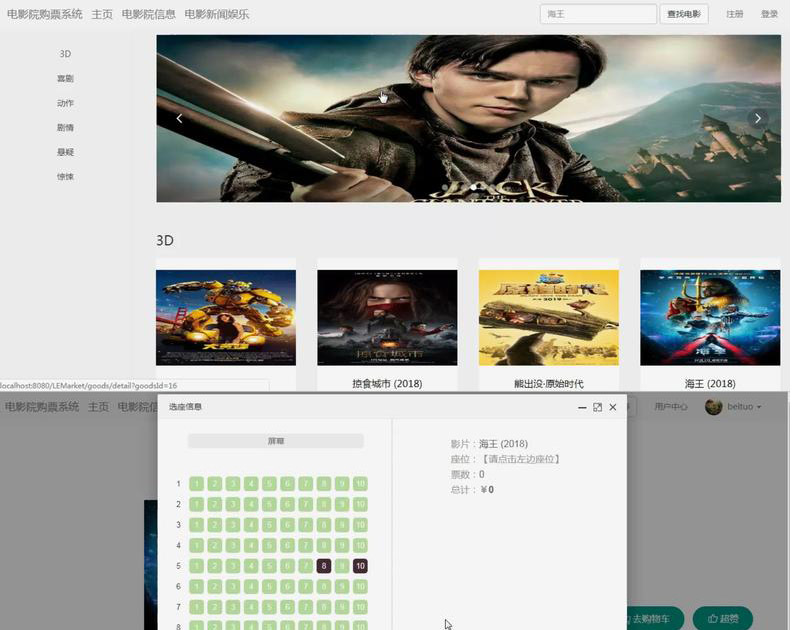Open the 电影新闻娱乐 navigation item
This screenshot has height=630, width=800.
pos(217,14)
